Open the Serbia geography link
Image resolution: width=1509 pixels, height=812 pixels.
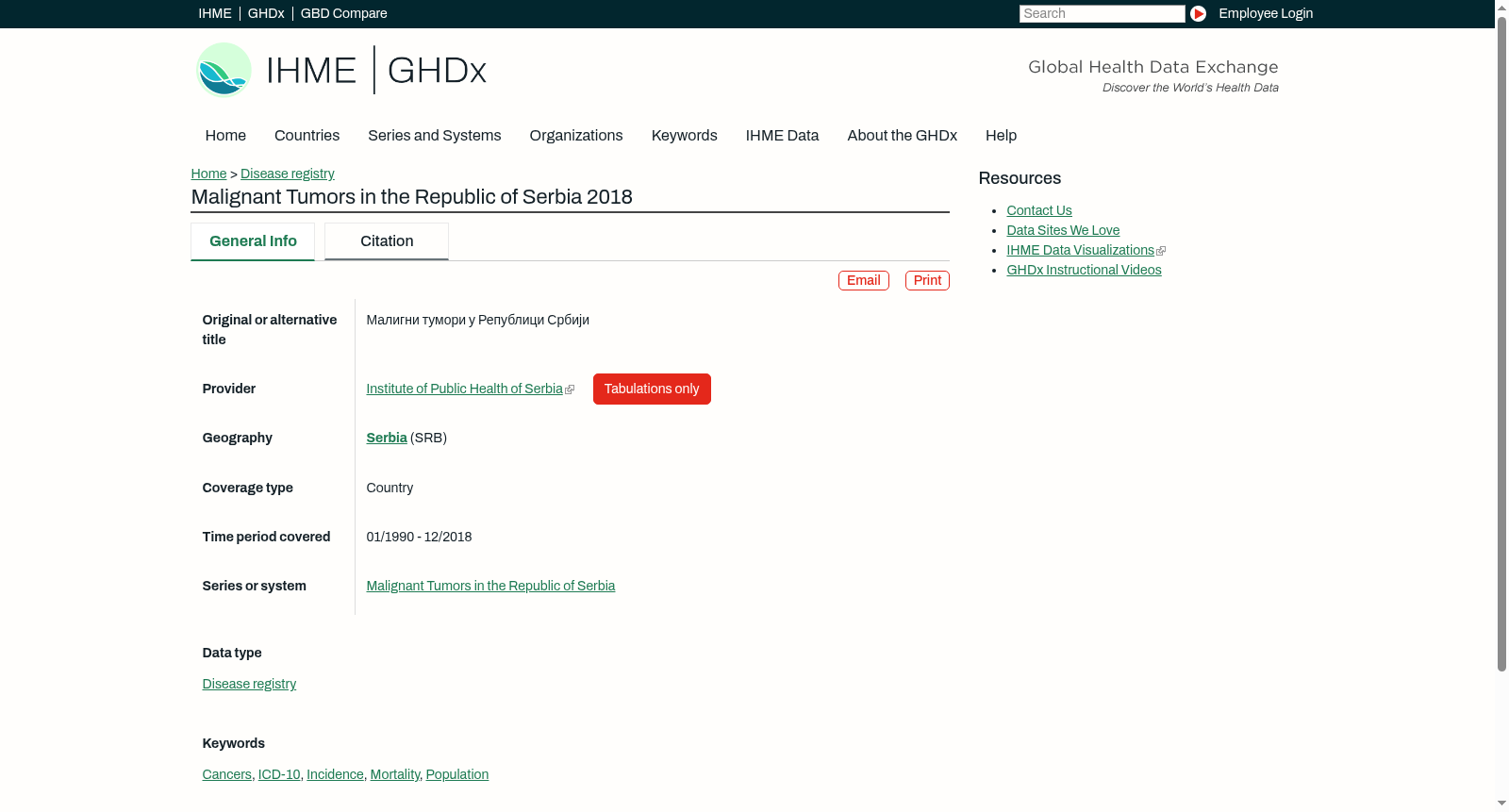pyautogui.click(x=387, y=438)
